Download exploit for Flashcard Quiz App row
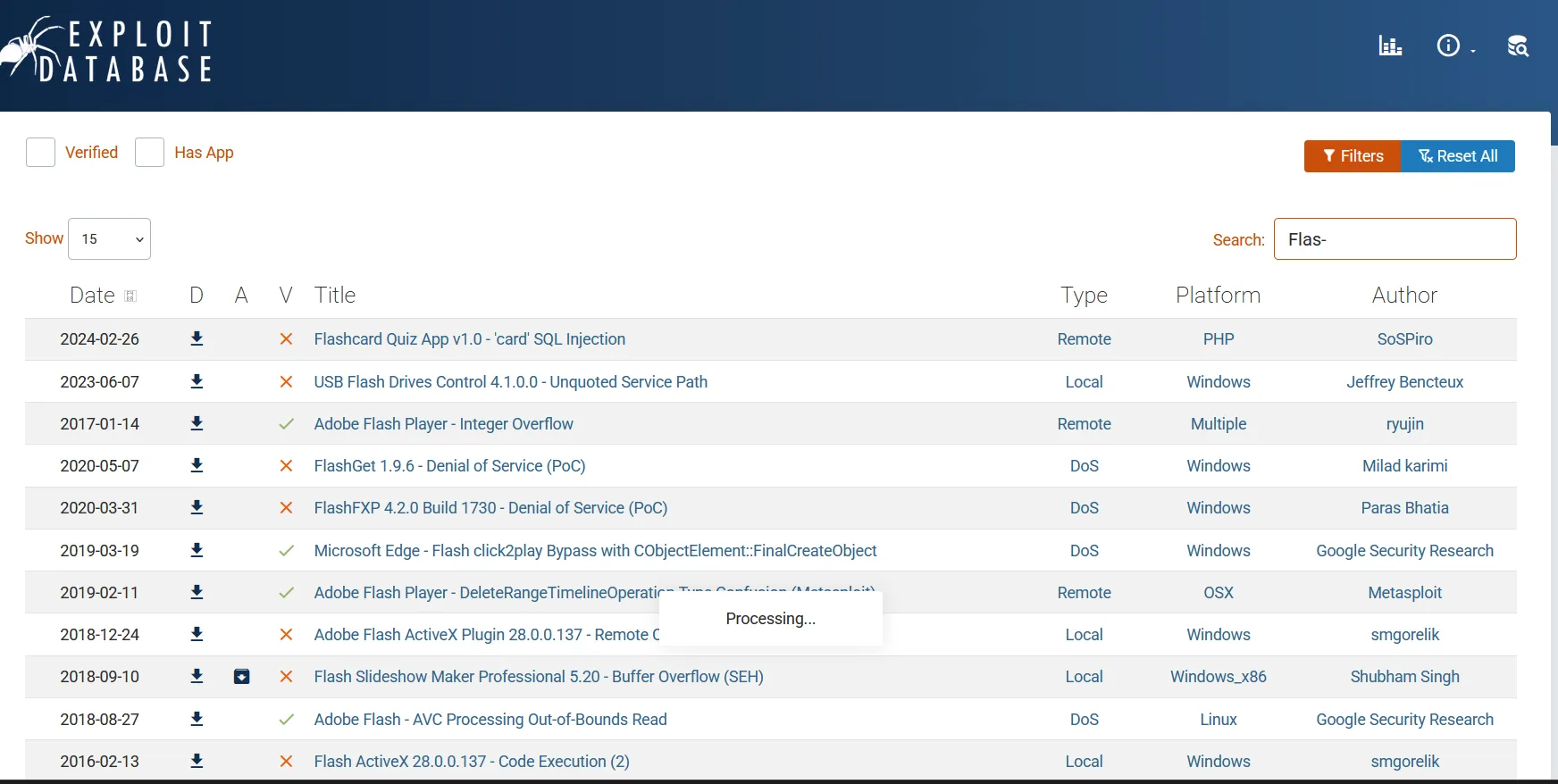This screenshot has height=784, width=1558. point(197,339)
